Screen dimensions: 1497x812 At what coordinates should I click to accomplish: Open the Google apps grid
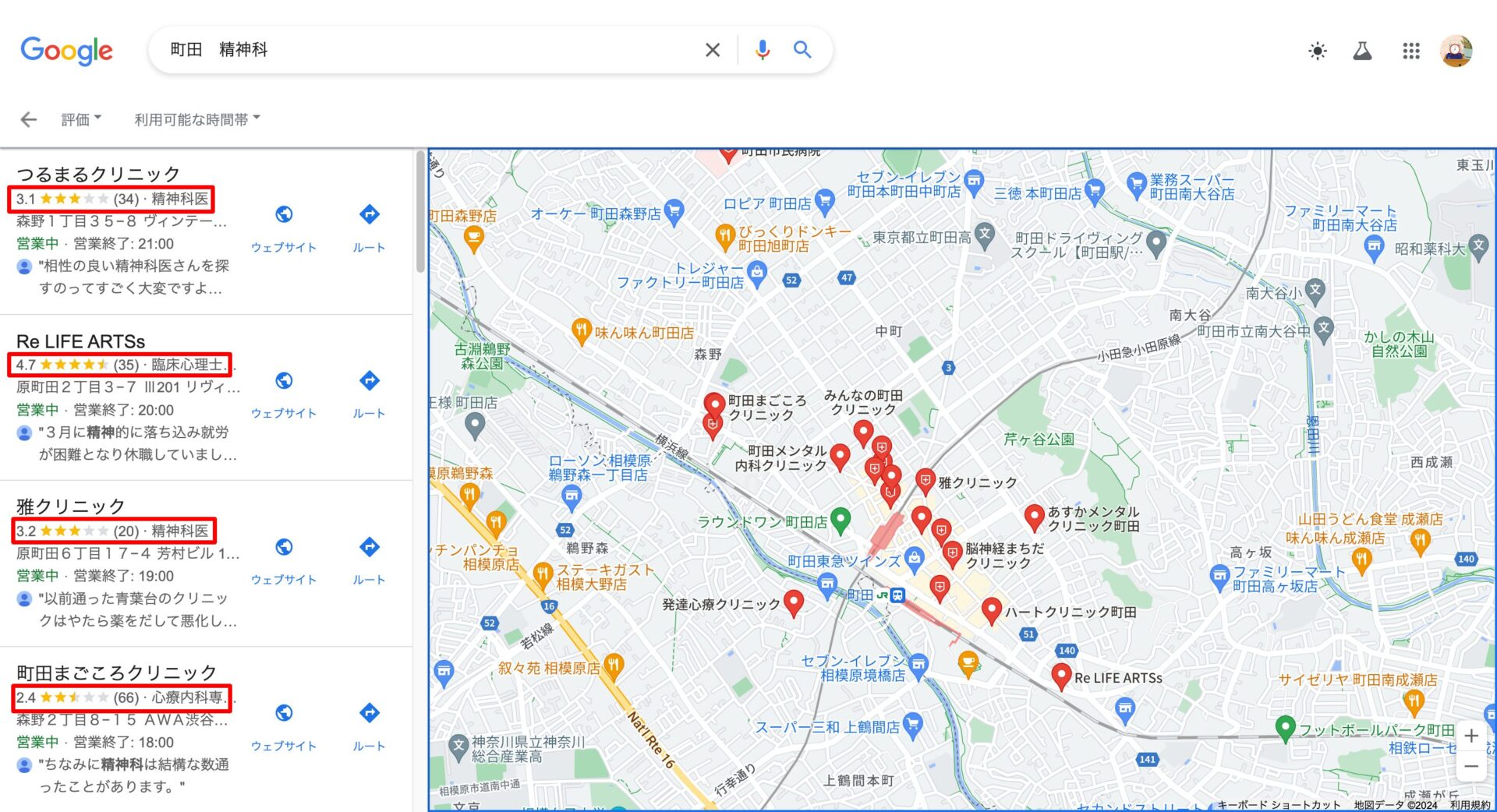(1410, 51)
